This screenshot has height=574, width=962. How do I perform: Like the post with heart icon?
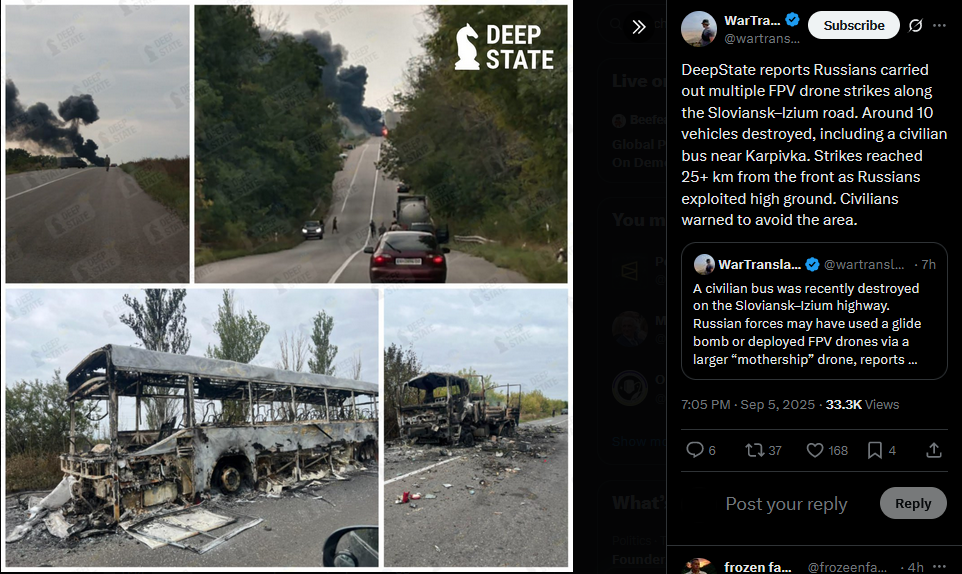click(x=826, y=450)
